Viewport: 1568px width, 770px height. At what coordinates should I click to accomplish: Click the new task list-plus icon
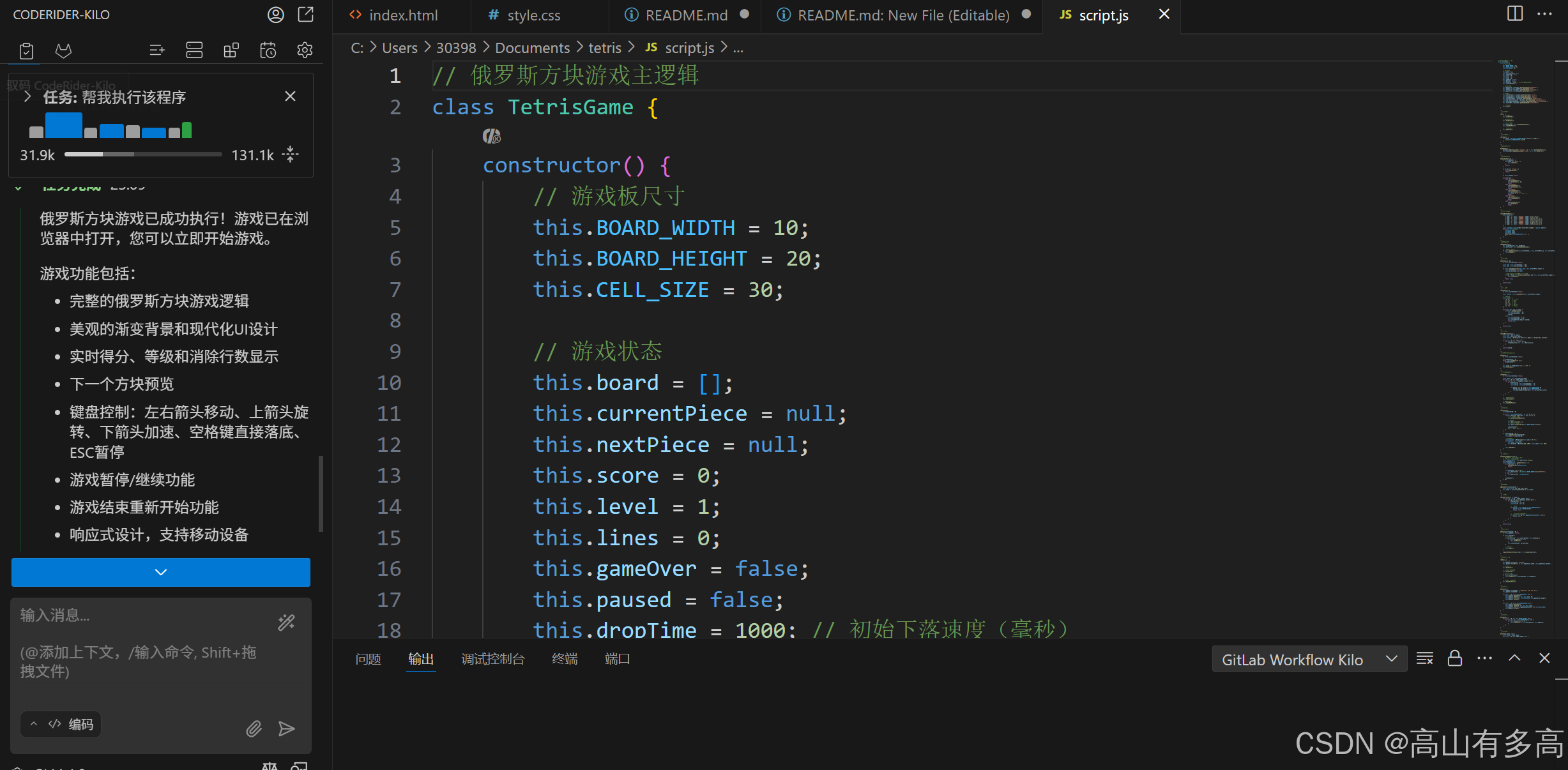(156, 50)
